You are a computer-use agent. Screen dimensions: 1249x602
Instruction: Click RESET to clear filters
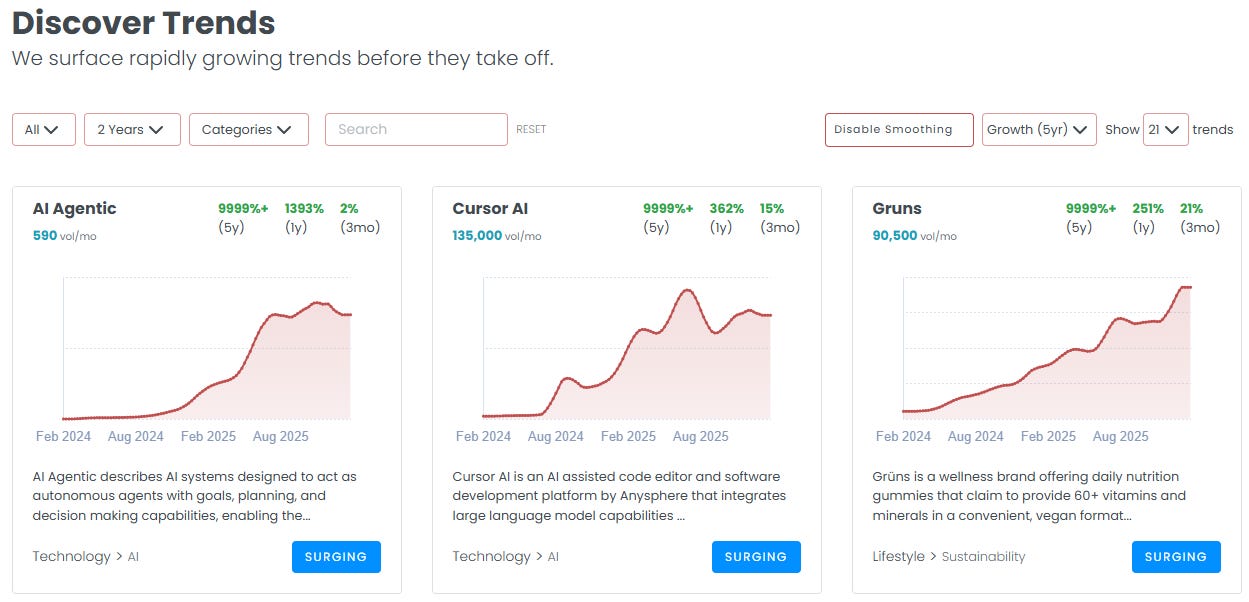[531, 128]
